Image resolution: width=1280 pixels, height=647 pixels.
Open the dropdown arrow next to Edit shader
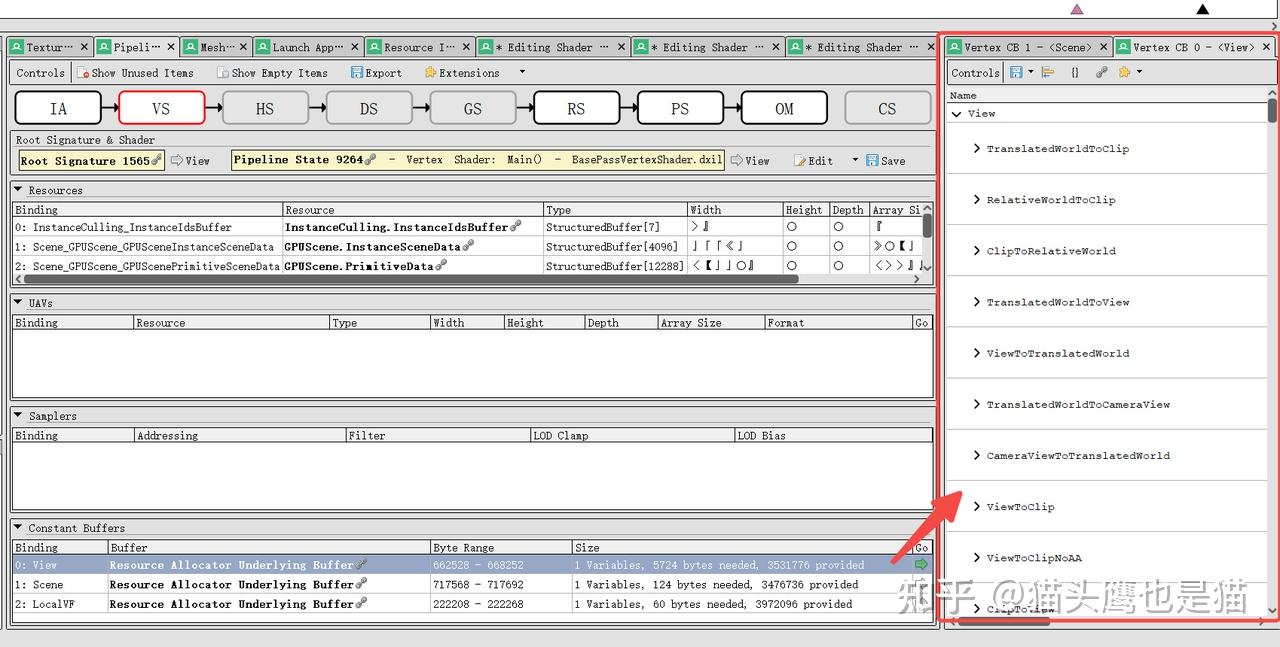(x=855, y=160)
